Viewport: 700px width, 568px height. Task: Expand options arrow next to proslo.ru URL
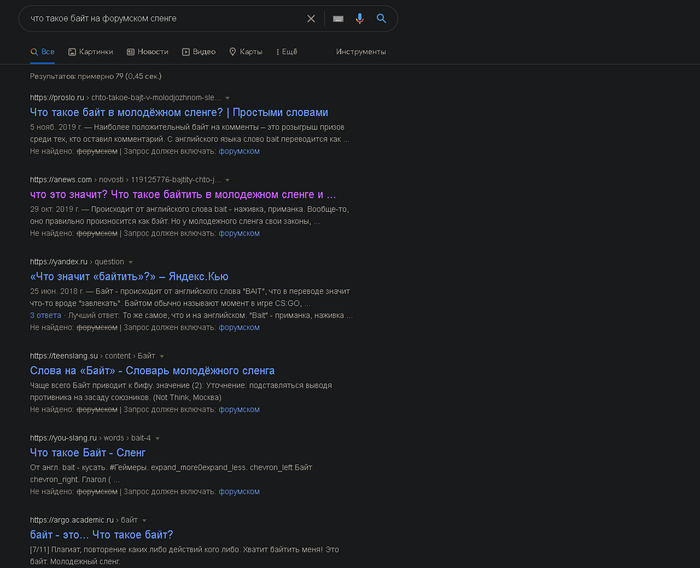[x=227, y=98]
